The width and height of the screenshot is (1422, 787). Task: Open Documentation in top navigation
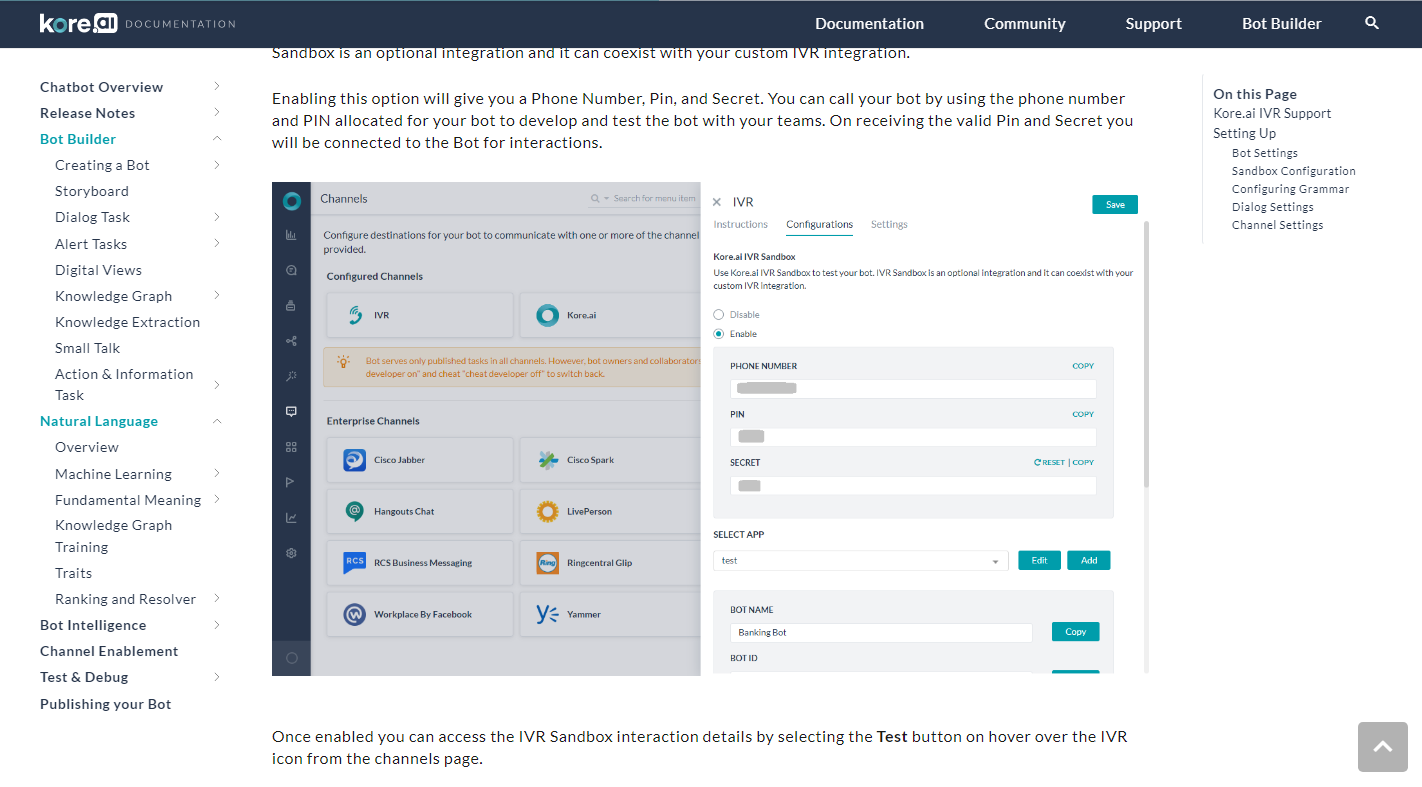coord(869,23)
